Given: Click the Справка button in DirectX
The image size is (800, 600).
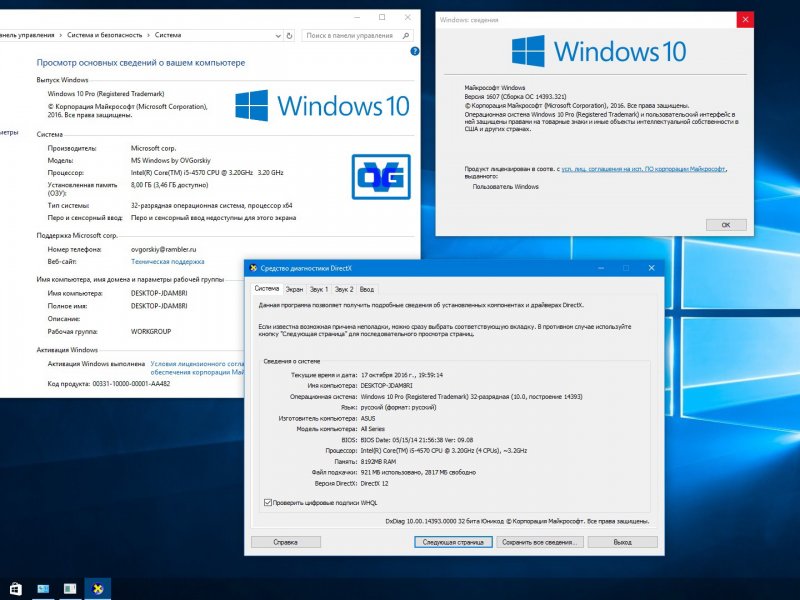Looking at the screenshot, I should tap(286, 542).
